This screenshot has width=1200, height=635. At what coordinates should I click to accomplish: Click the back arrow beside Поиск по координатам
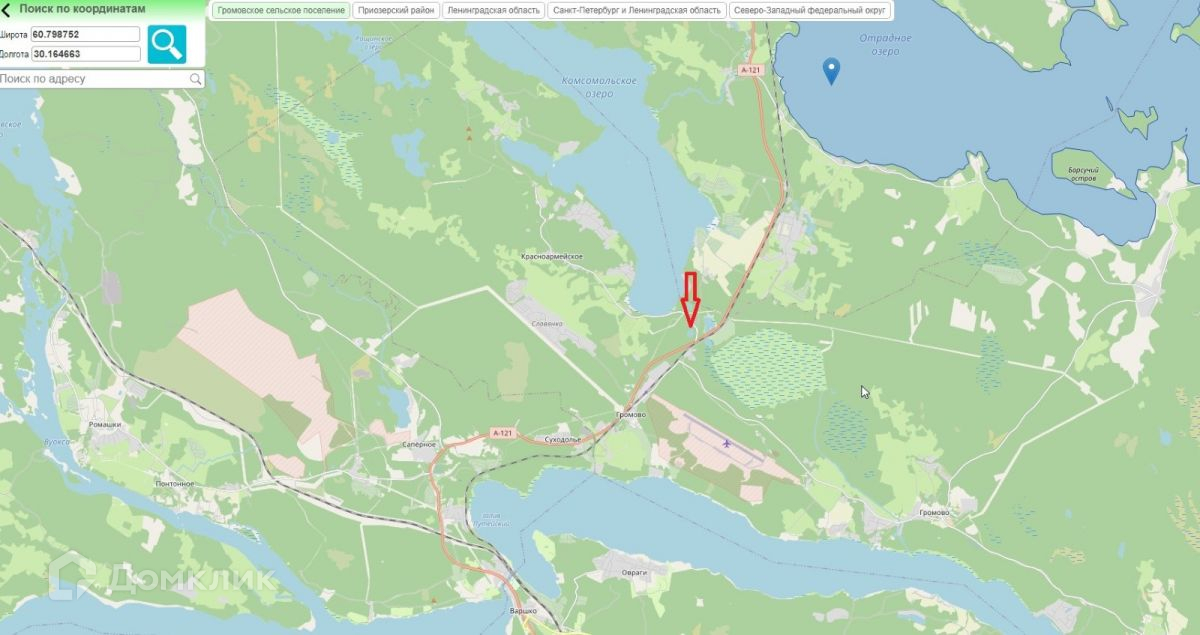pos(6,9)
